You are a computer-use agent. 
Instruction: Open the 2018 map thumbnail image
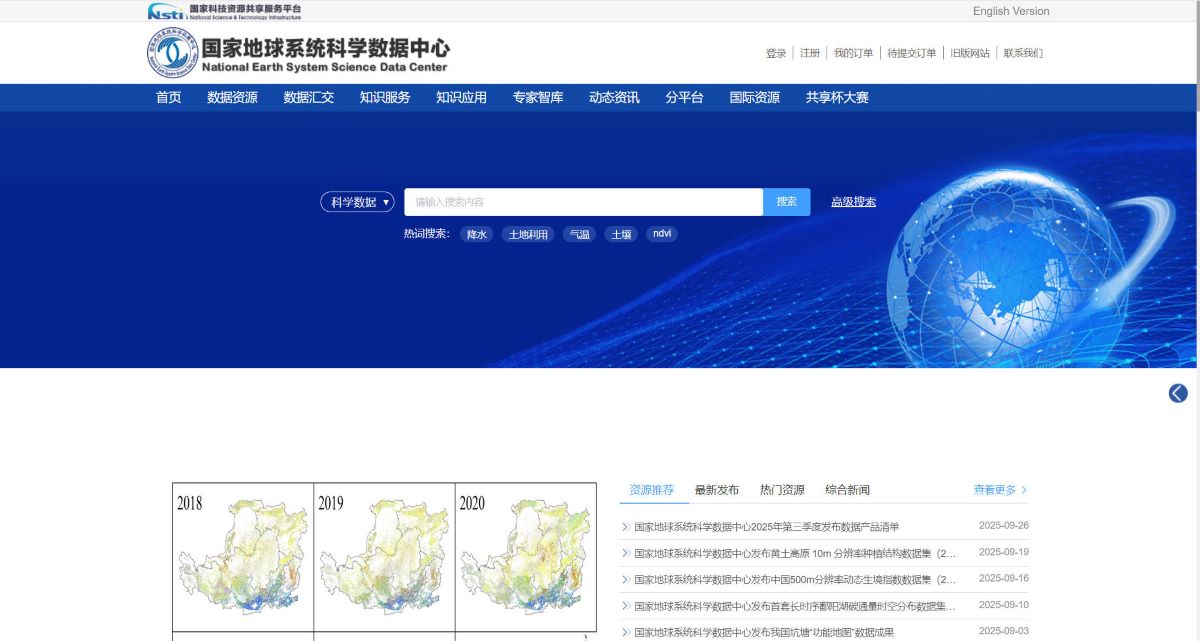click(243, 556)
